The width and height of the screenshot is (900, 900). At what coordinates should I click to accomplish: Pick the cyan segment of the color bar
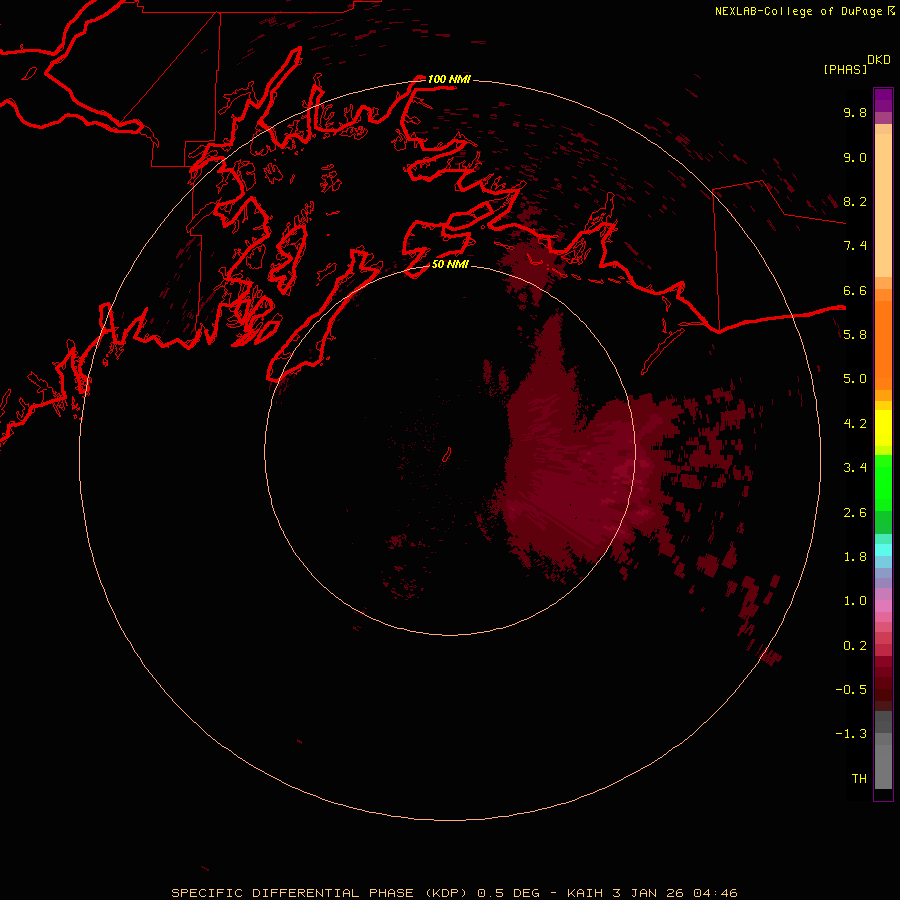[883, 549]
